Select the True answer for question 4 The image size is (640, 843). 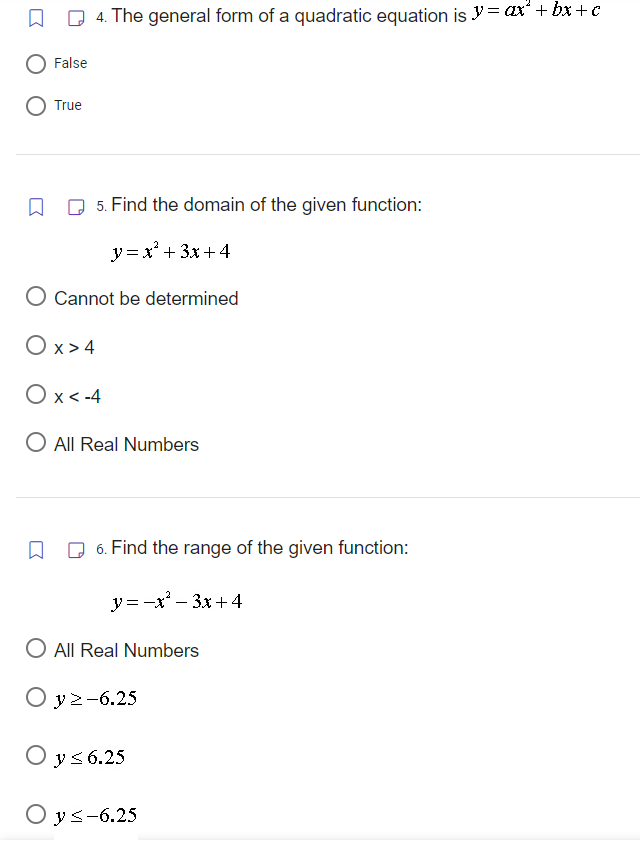(x=35, y=105)
